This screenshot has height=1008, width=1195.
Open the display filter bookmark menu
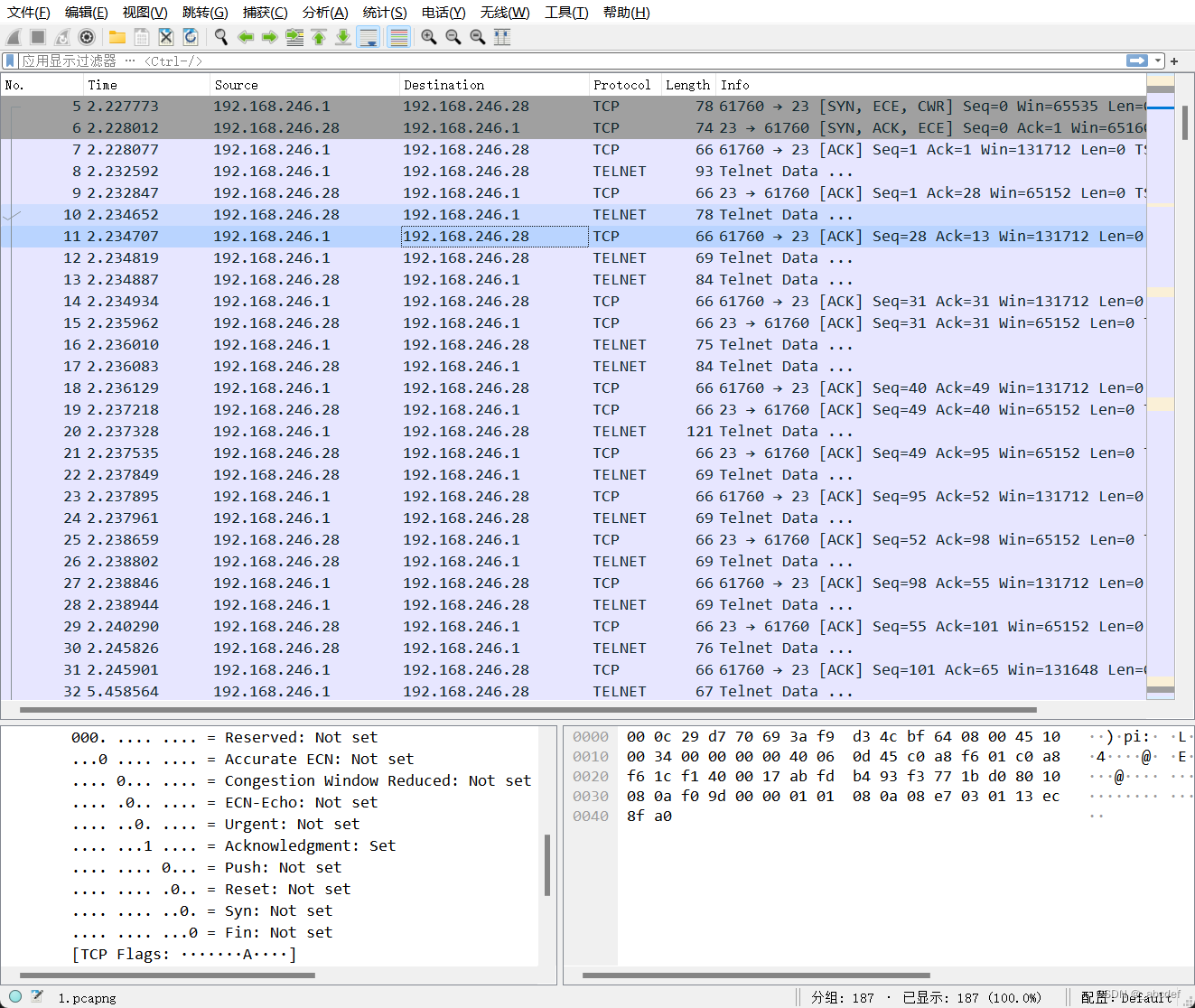click(10, 61)
